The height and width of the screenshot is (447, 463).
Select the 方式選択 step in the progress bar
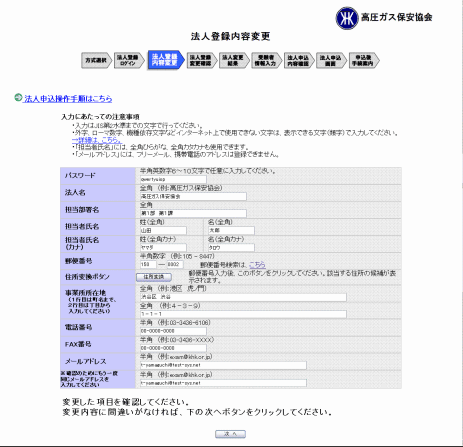coord(96,60)
